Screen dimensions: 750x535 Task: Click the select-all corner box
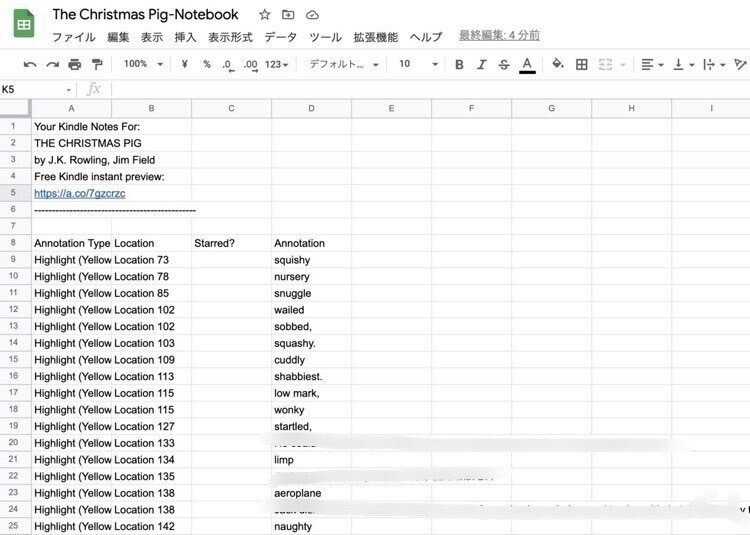[x=15, y=109]
